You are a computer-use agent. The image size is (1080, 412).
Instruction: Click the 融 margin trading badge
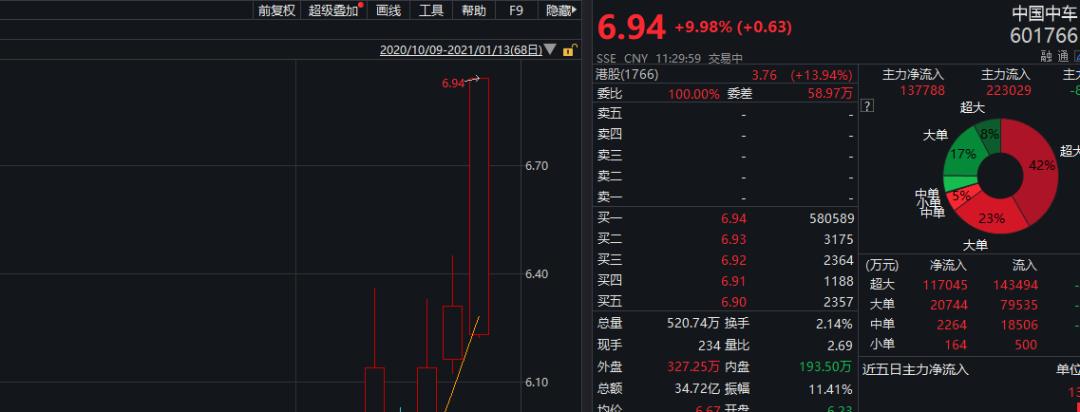coord(1046,57)
